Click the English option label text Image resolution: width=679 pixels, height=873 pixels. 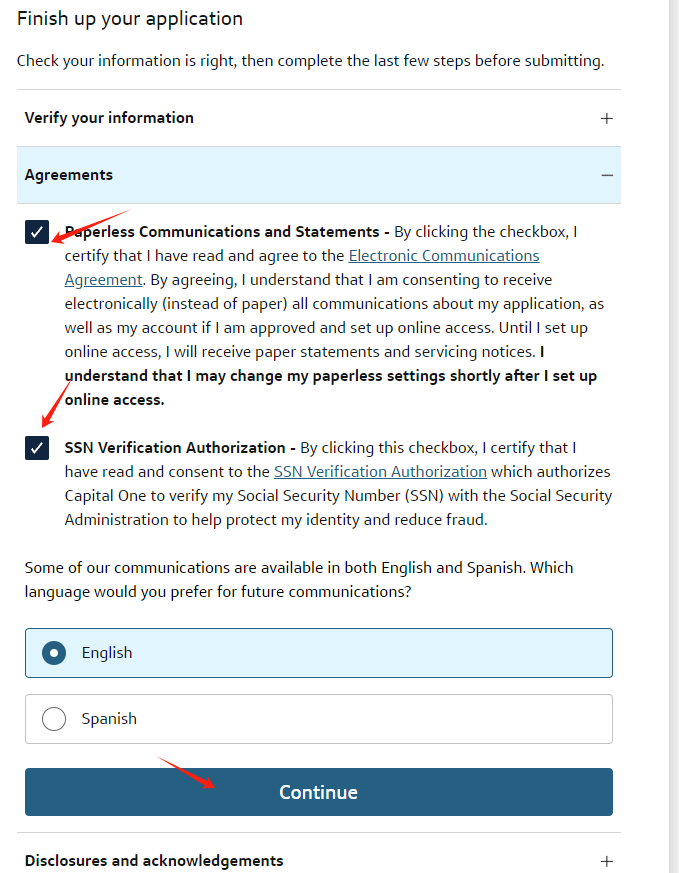(107, 653)
